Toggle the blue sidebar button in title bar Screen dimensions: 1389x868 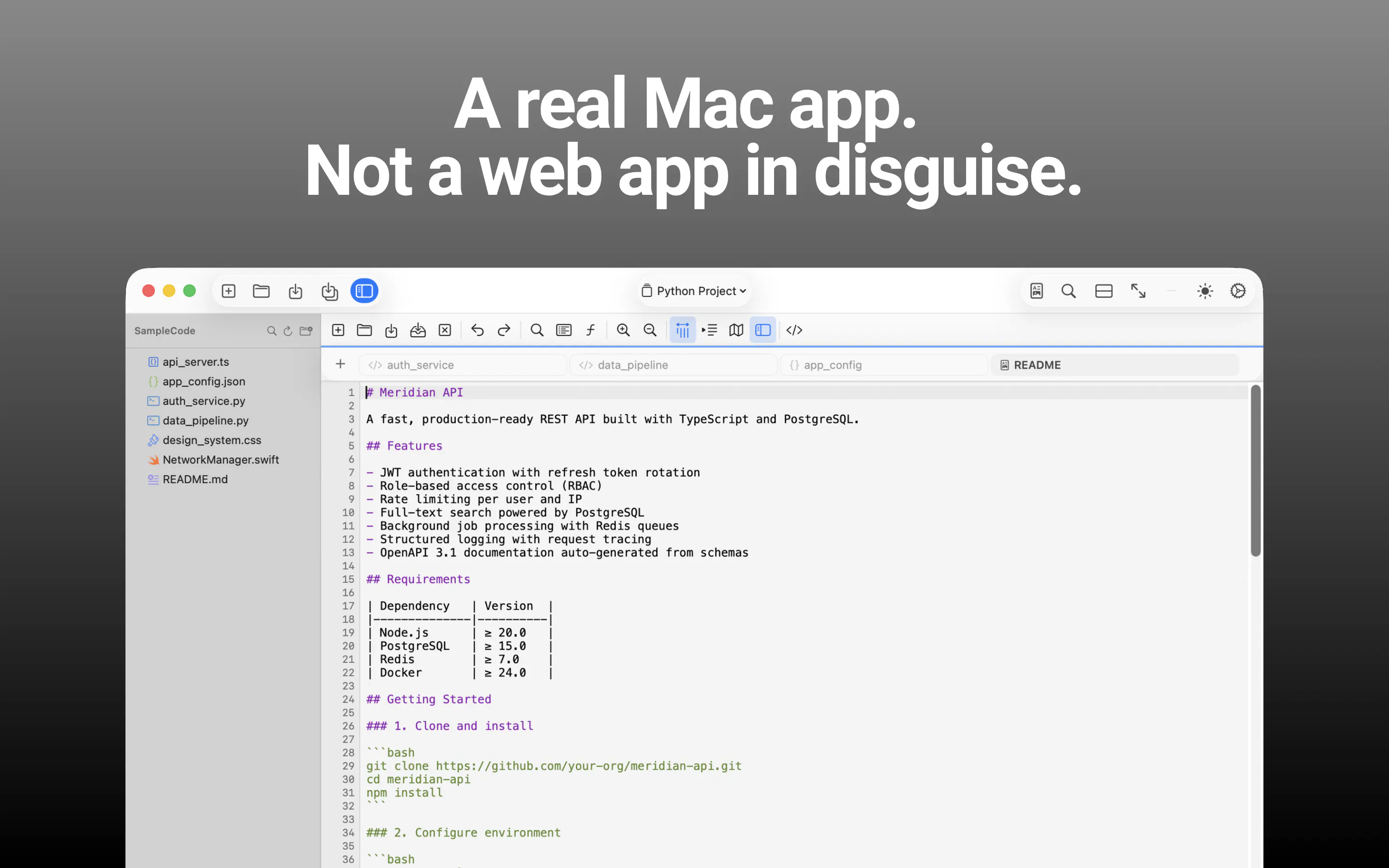364,291
